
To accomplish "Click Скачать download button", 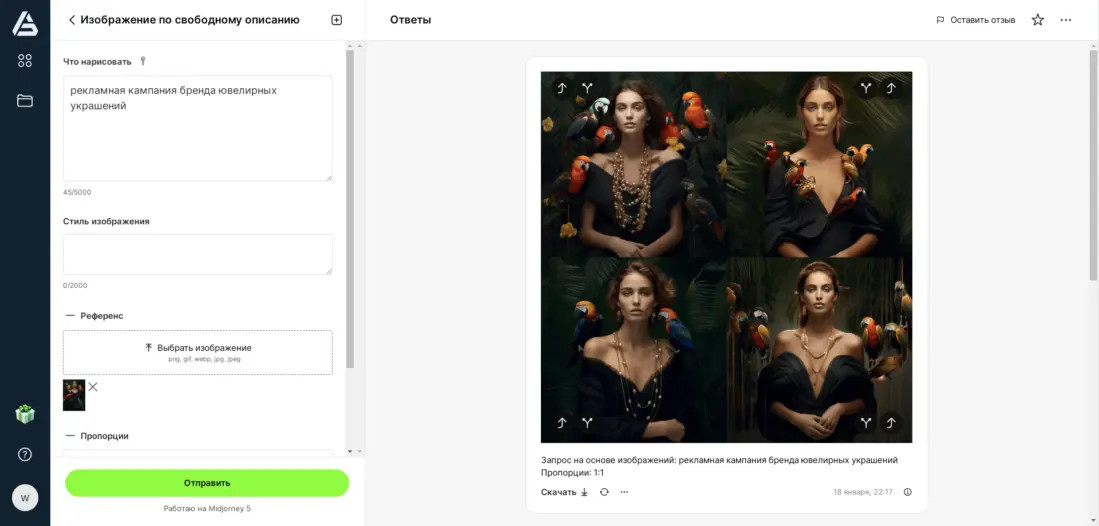I will pyautogui.click(x=564, y=492).
